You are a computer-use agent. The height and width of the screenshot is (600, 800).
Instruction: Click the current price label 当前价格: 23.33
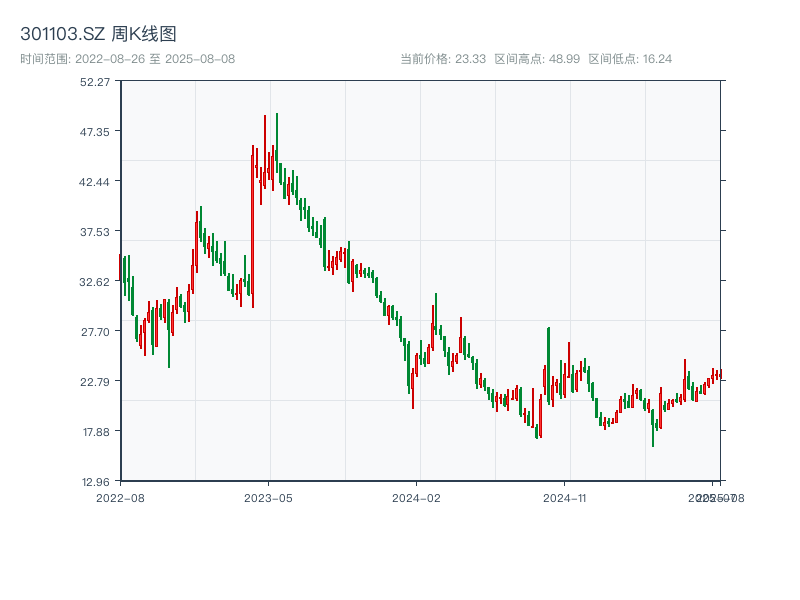tap(443, 59)
